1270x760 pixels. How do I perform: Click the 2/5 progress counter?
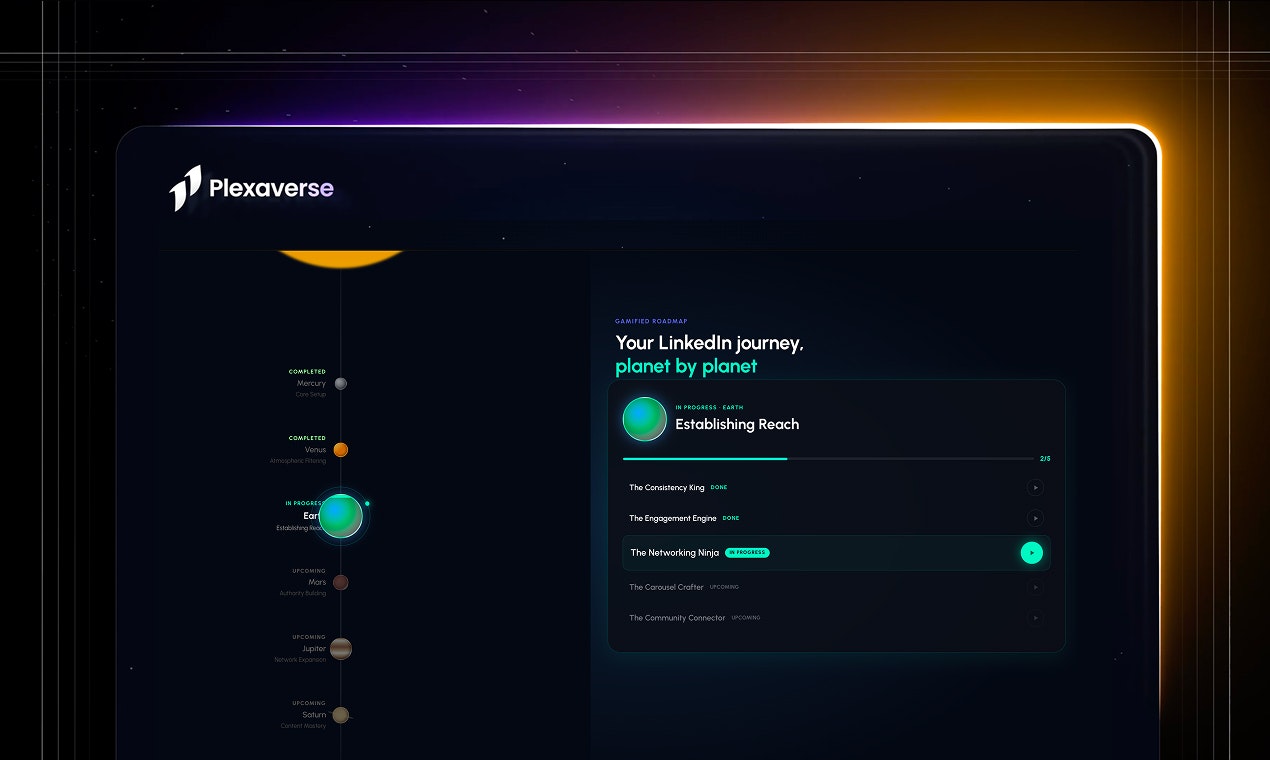(x=1045, y=458)
